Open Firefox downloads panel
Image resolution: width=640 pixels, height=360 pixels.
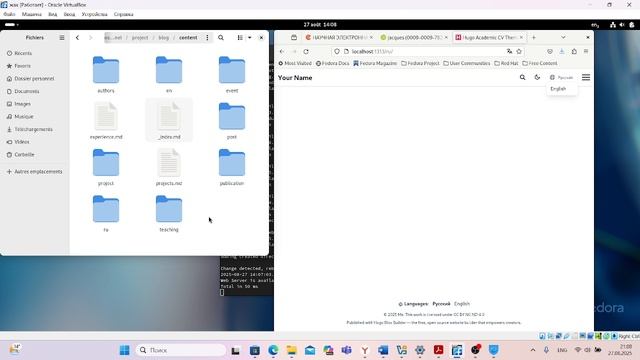point(562,51)
